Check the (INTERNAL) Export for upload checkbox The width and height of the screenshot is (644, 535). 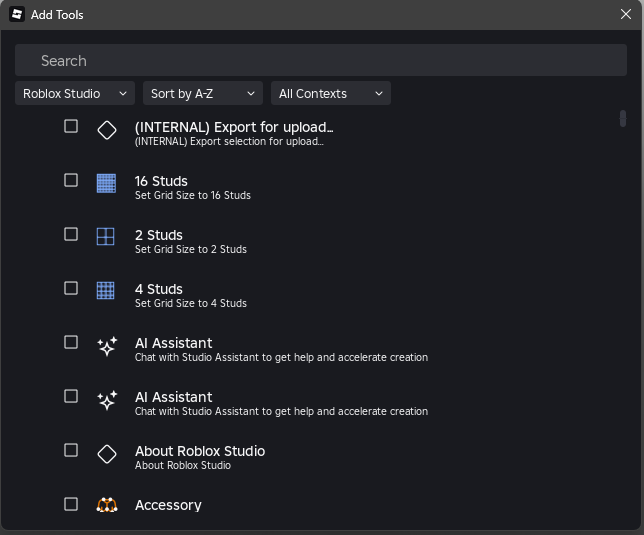(x=71, y=126)
